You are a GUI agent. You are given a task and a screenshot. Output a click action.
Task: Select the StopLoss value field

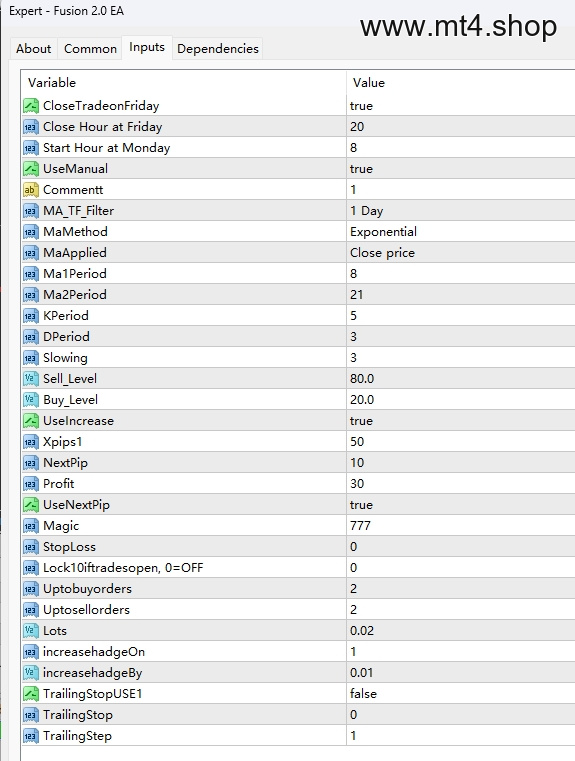[x=460, y=546]
